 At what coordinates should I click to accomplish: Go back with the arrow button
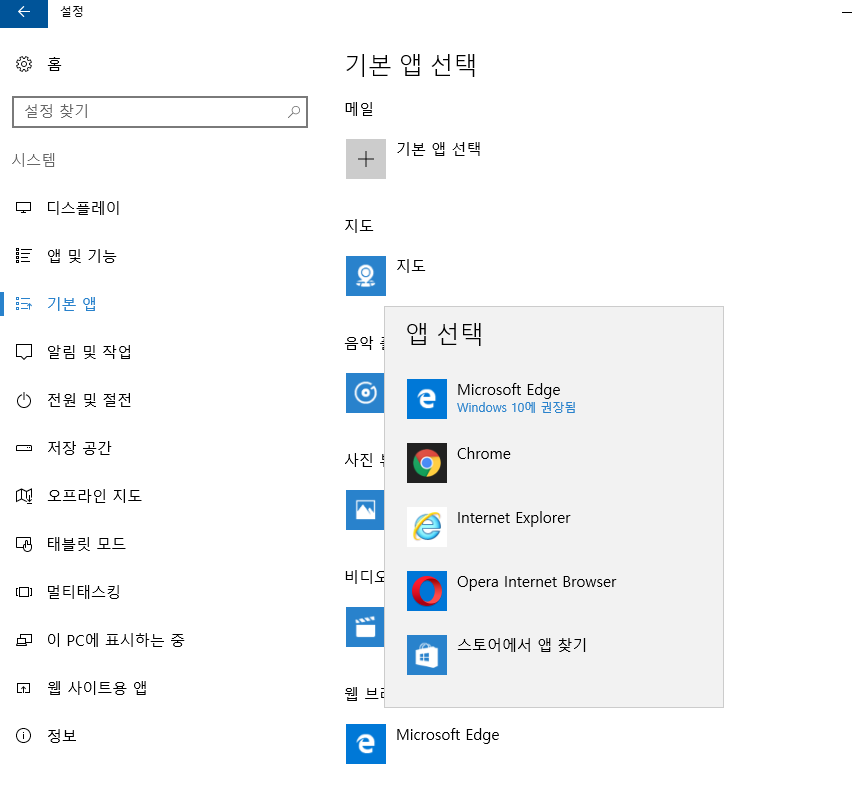coord(23,13)
